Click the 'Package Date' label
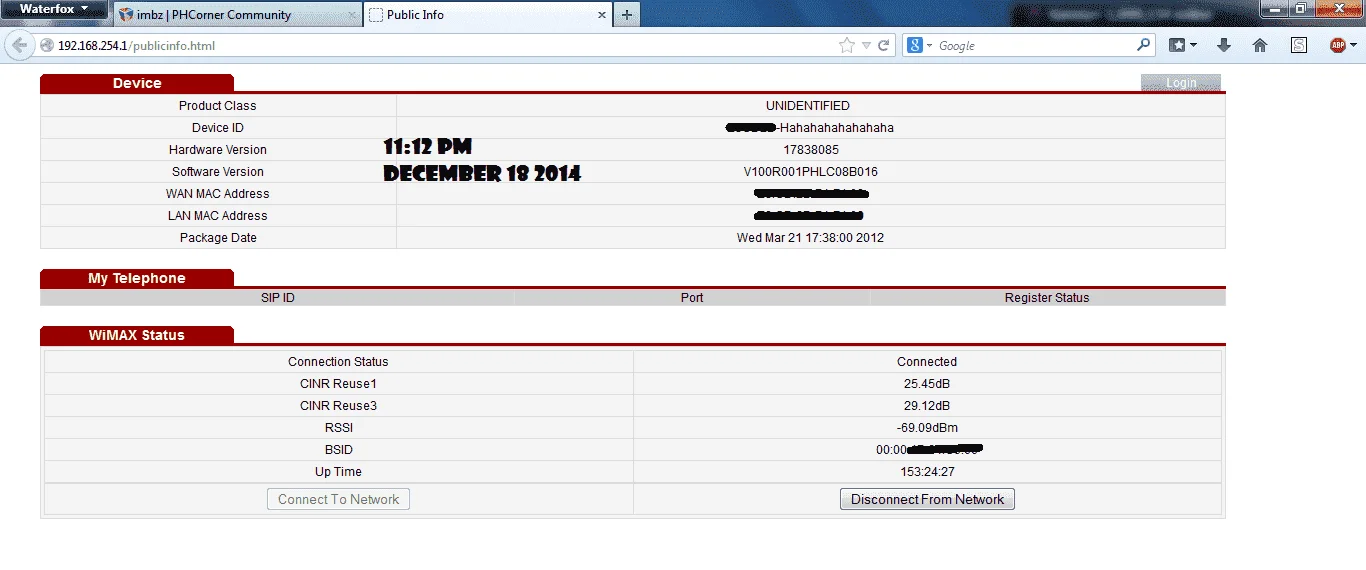 (x=218, y=238)
